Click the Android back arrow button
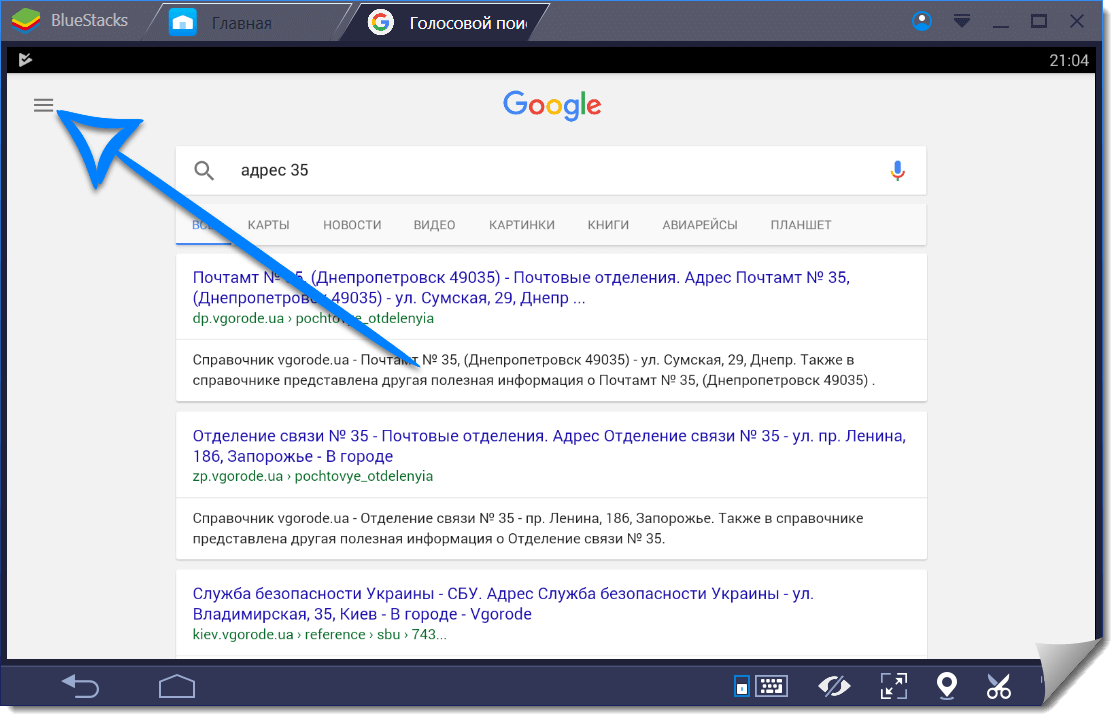 click(x=80, y=686)
